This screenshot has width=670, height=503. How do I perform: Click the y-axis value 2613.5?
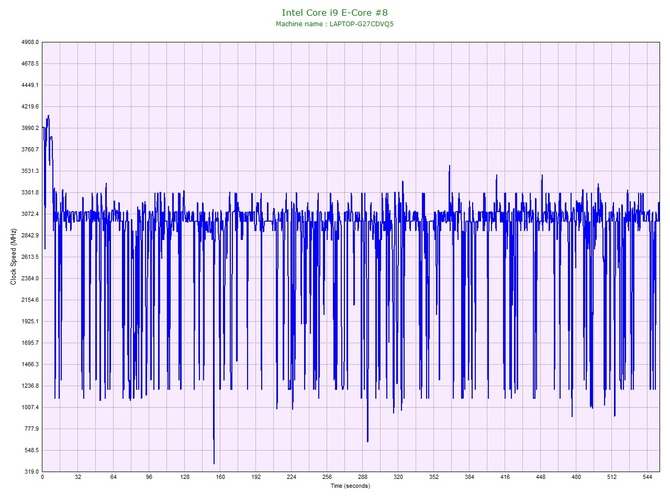click(30, 257)
